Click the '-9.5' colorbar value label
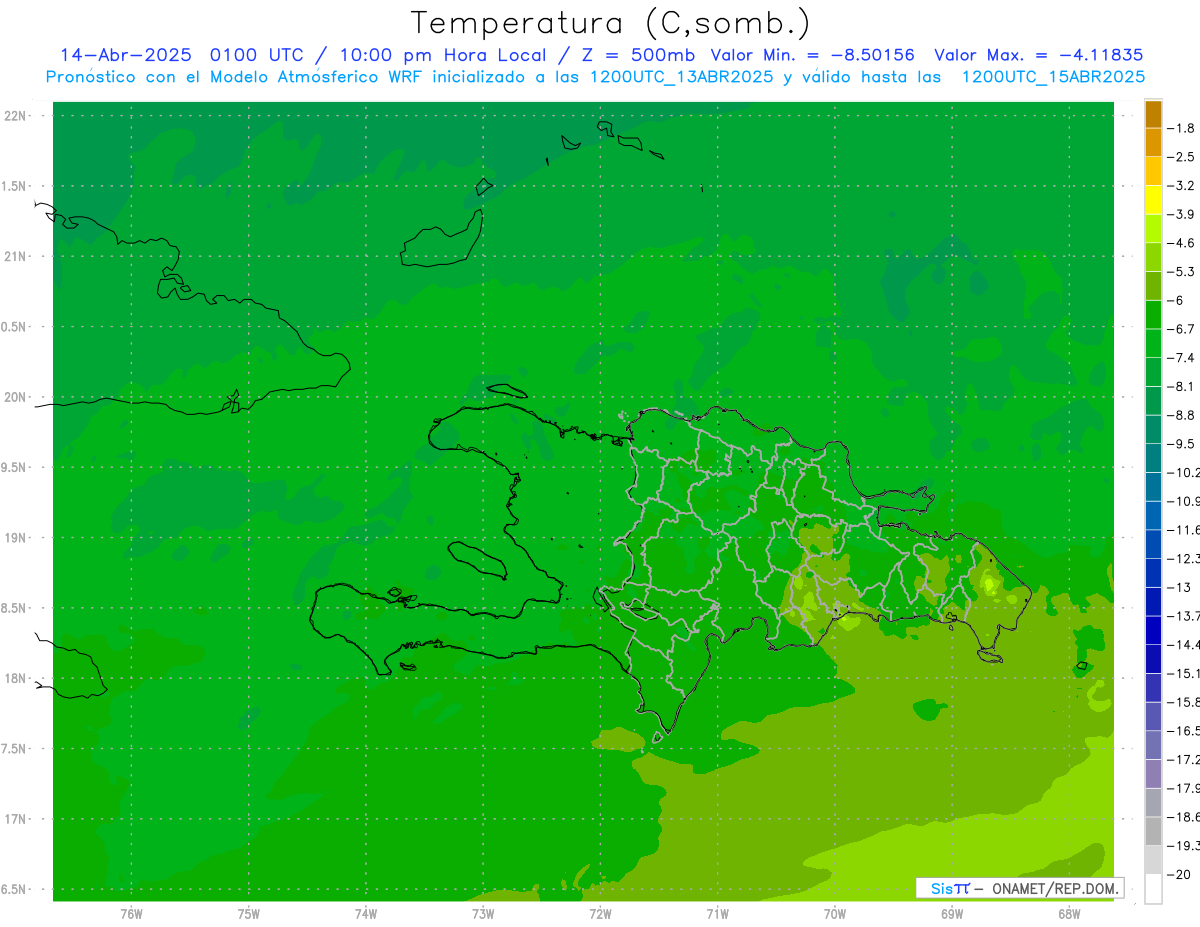The image size is (1200, 927). (1181, 444)
